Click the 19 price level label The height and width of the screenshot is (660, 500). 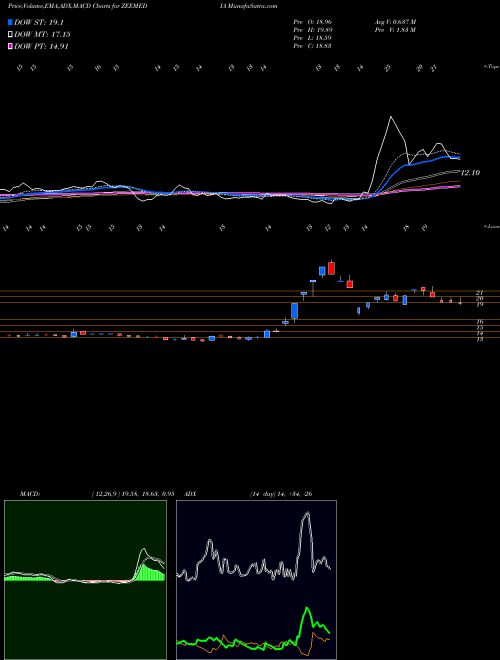point(479,304)
